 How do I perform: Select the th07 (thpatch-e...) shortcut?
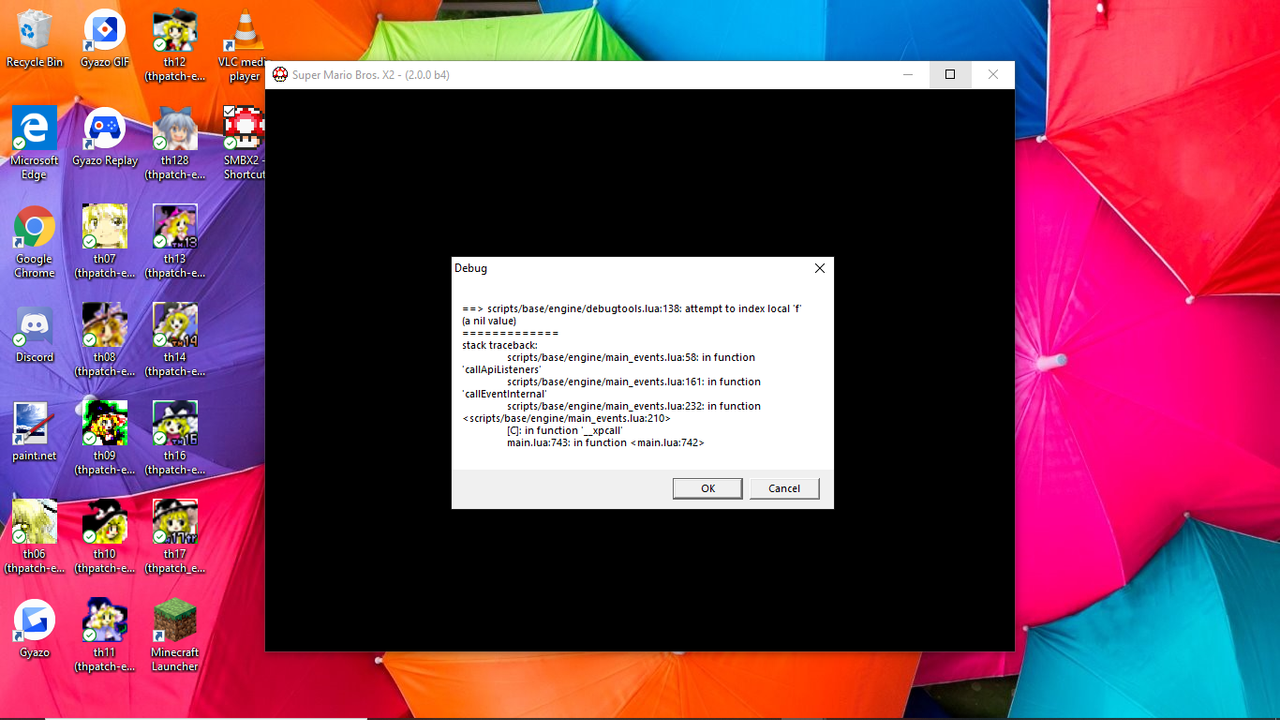tap(105, 243)
